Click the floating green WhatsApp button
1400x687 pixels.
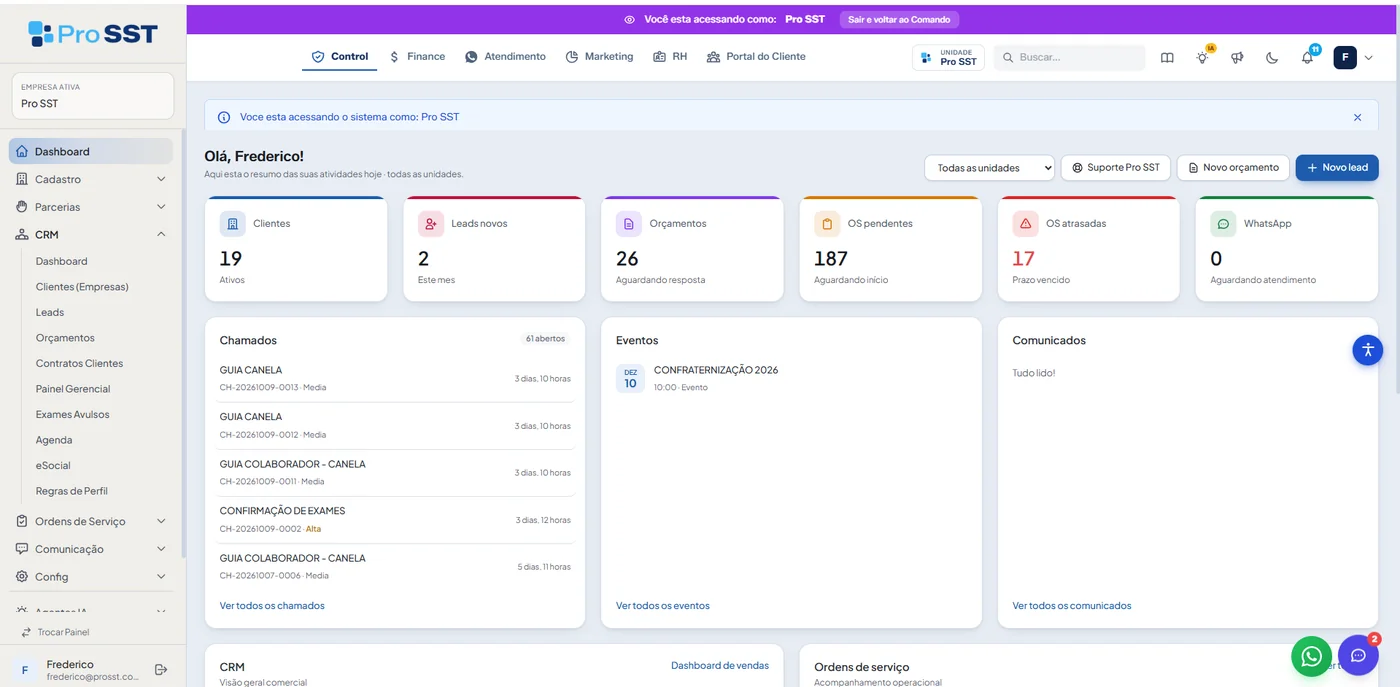(1311, 656)
